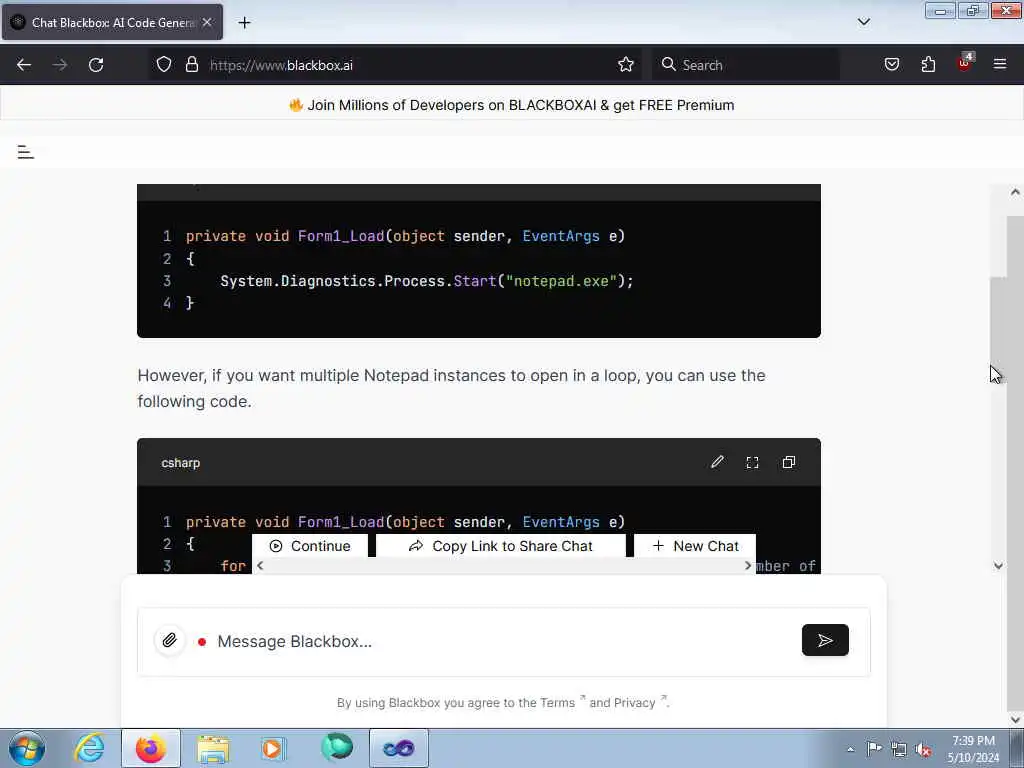Viewport: 1024px width, 768px height.
Task: Open the Blackbox sidebar menu icon
Action: pyautogui.click(x=25, y=152)
